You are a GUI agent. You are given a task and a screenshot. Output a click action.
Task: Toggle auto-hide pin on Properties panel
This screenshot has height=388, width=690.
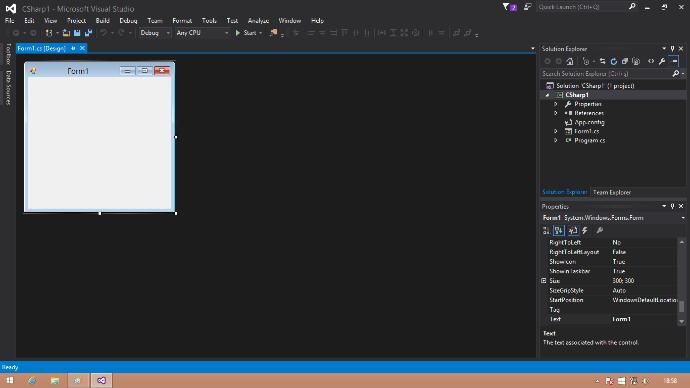pos(672,206)
